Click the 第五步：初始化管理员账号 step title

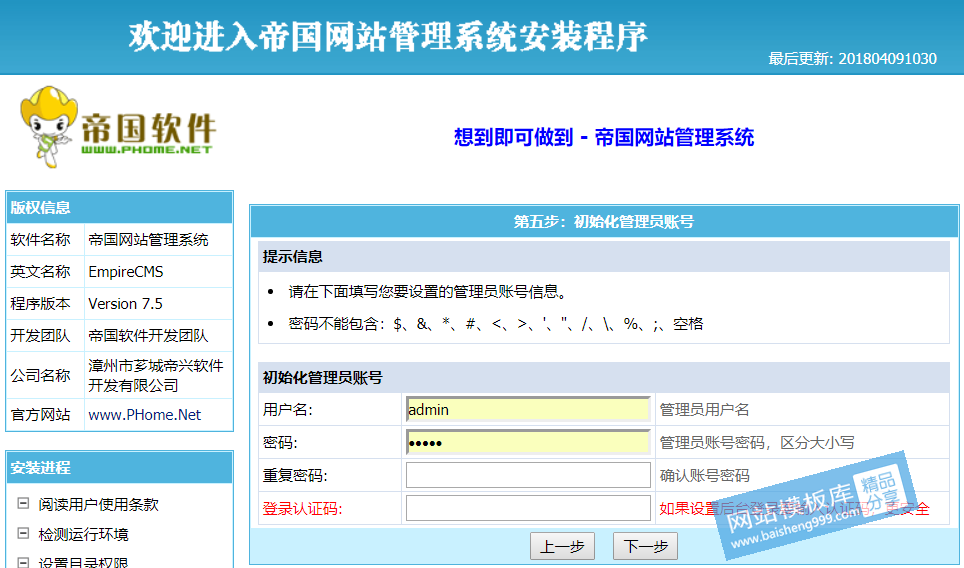pos(604,222)
